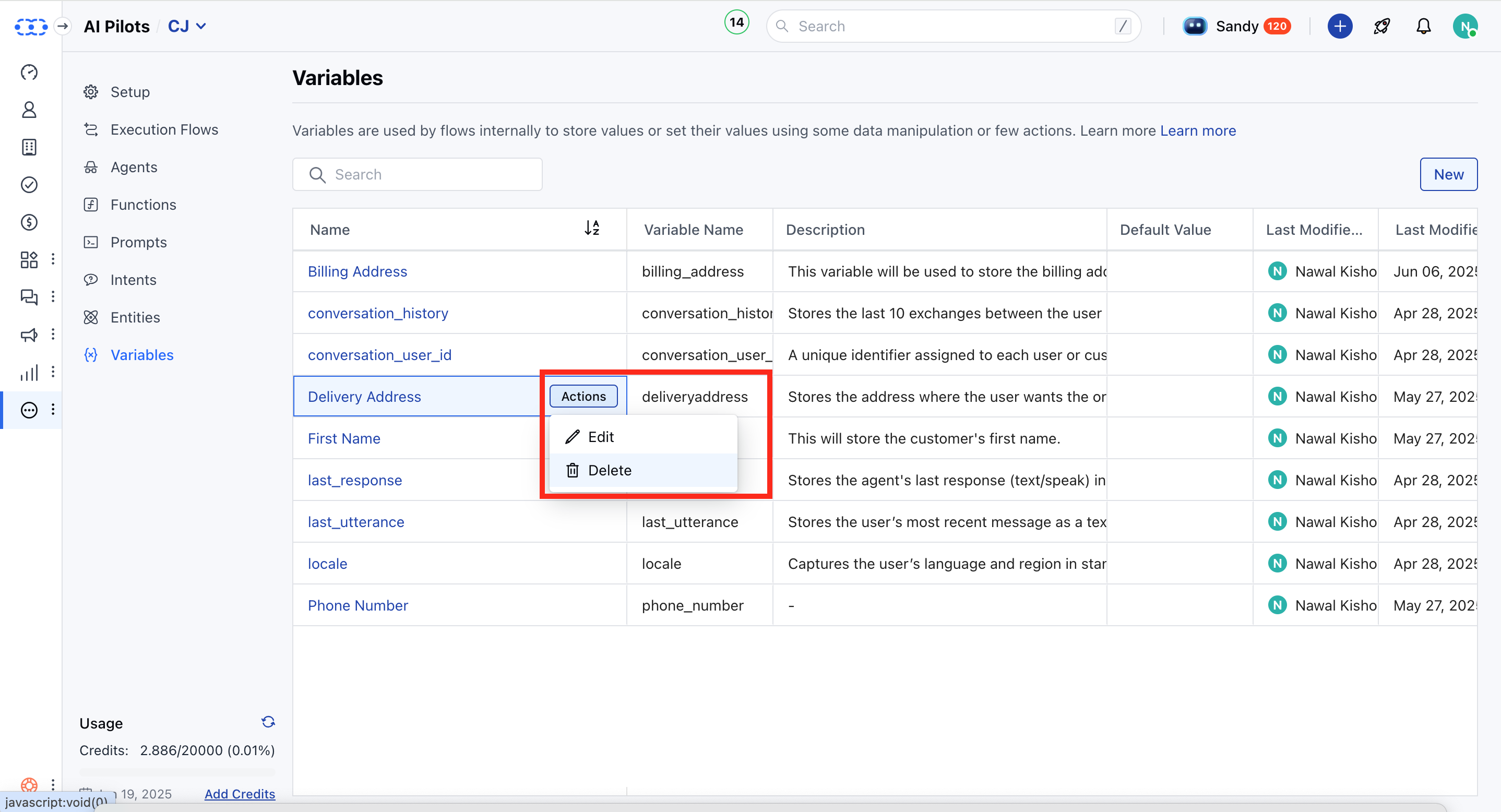
Task: Open the analytics bar chart icon in left rail
Action: 29,372
